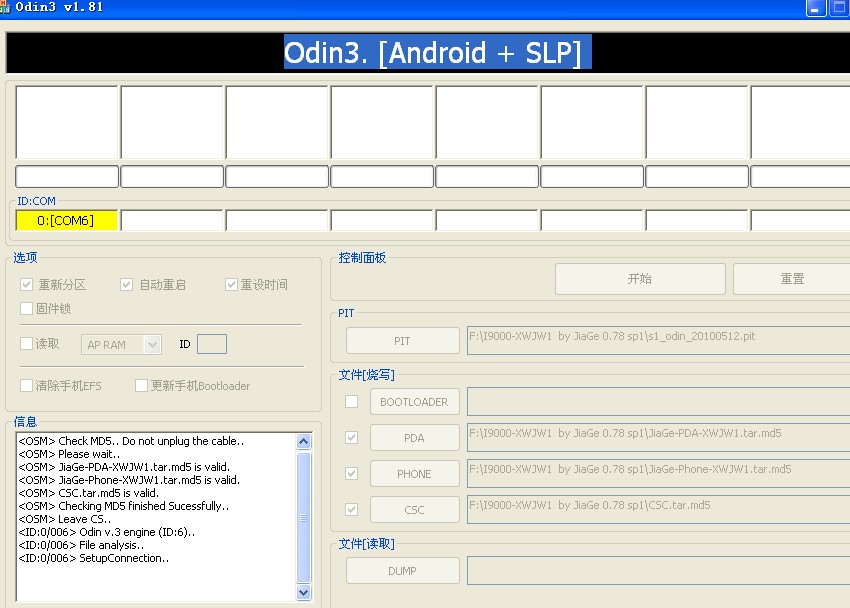The image size is (850, 608).
Task: Click the PHONE file button
Action: [414, 474]
